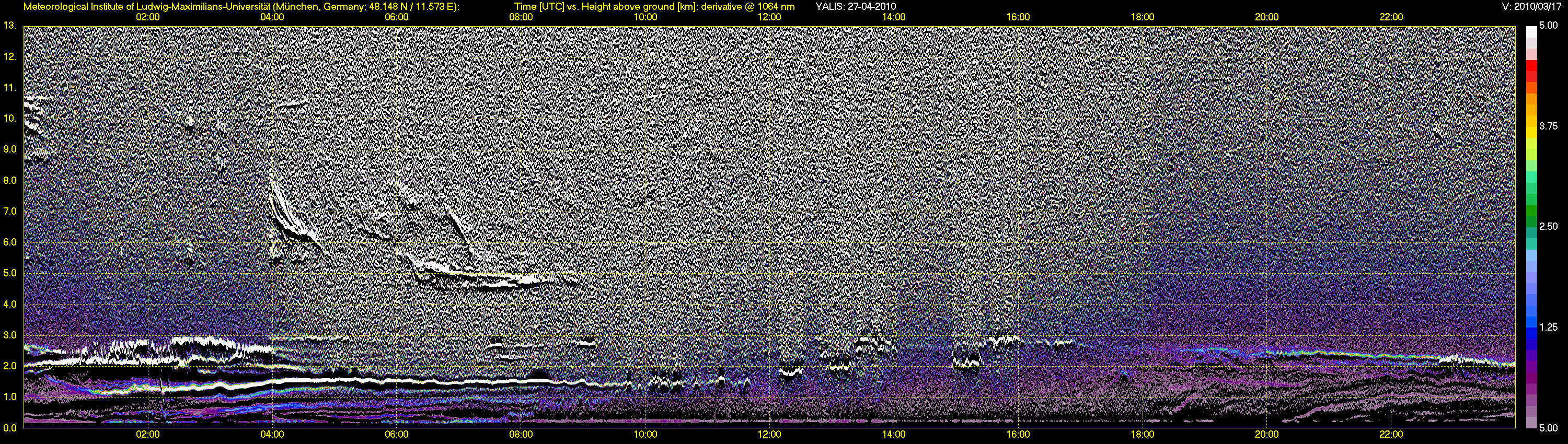
Task: Click the 12:00 label on the upper time axis
Action: pos(769,17)
